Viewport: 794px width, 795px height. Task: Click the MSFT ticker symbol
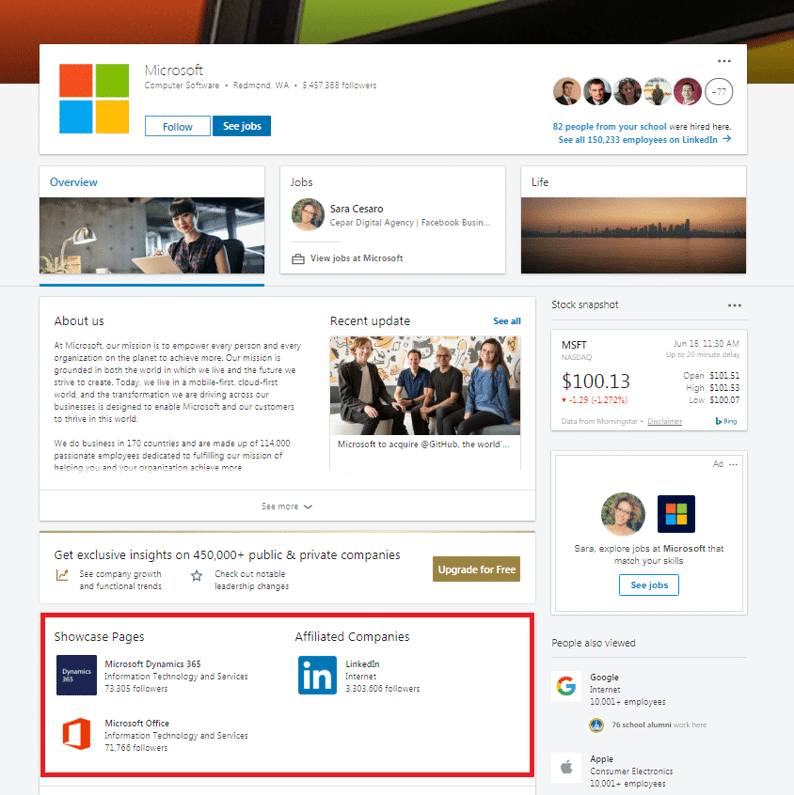click(x=574, y=345)
